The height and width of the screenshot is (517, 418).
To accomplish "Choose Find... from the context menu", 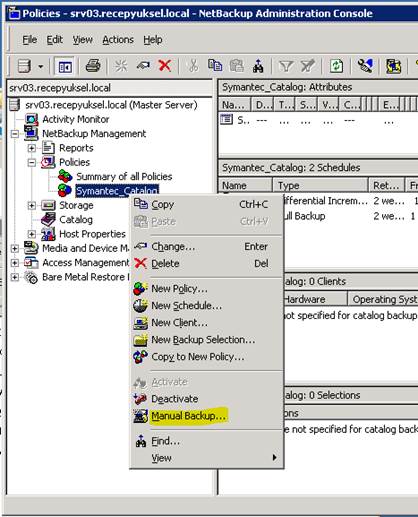I will tap(207, 441).
